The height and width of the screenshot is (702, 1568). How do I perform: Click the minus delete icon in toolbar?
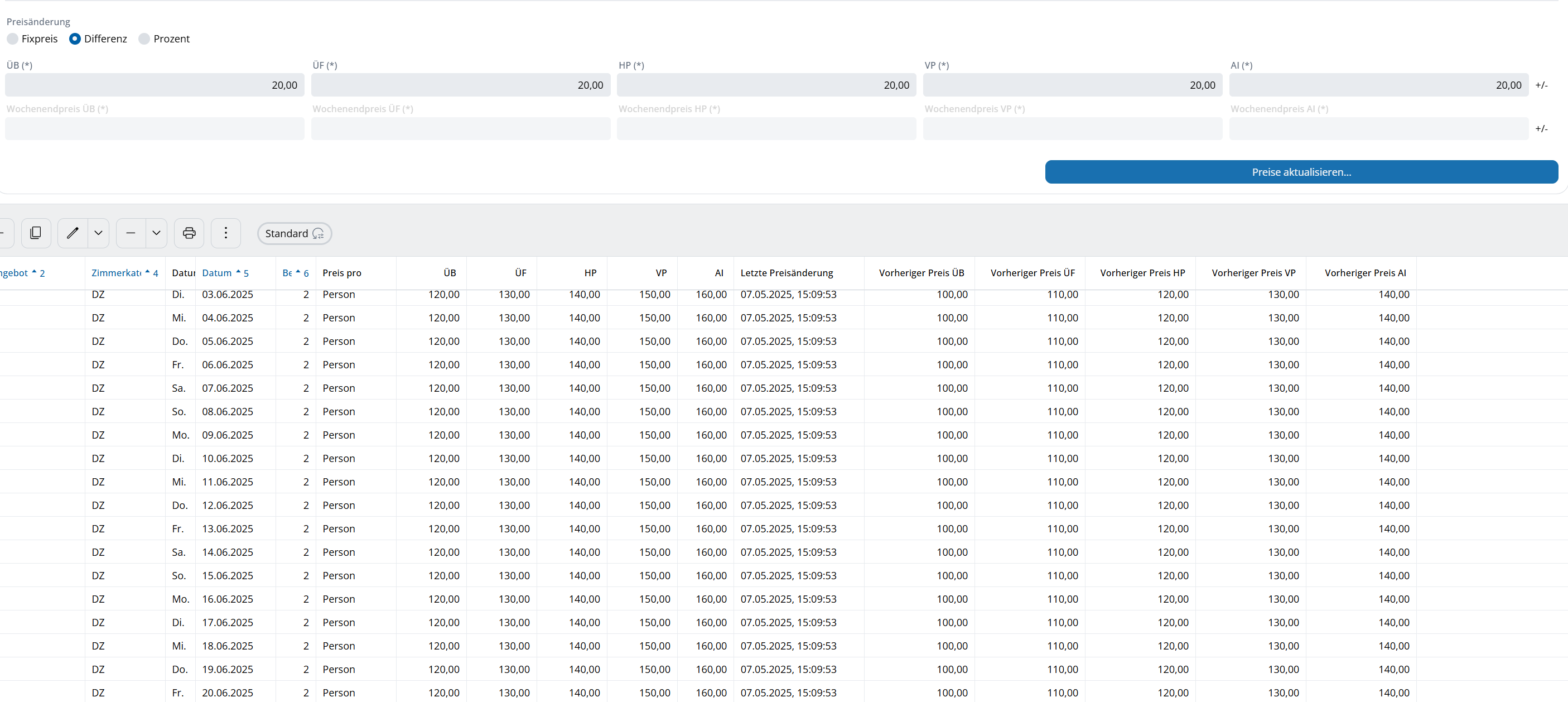(x=131, y=233)
